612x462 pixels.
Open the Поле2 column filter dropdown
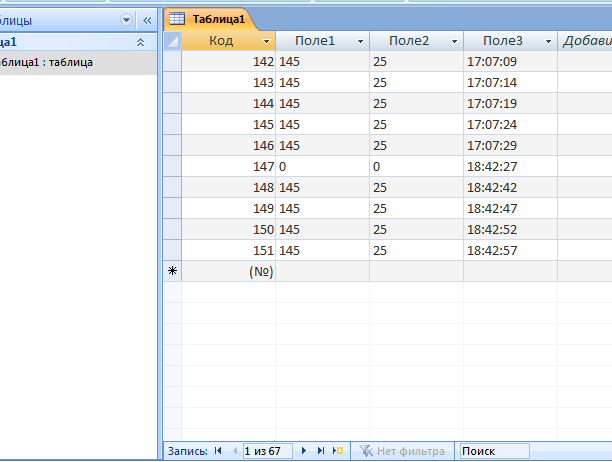coord(454,41)
